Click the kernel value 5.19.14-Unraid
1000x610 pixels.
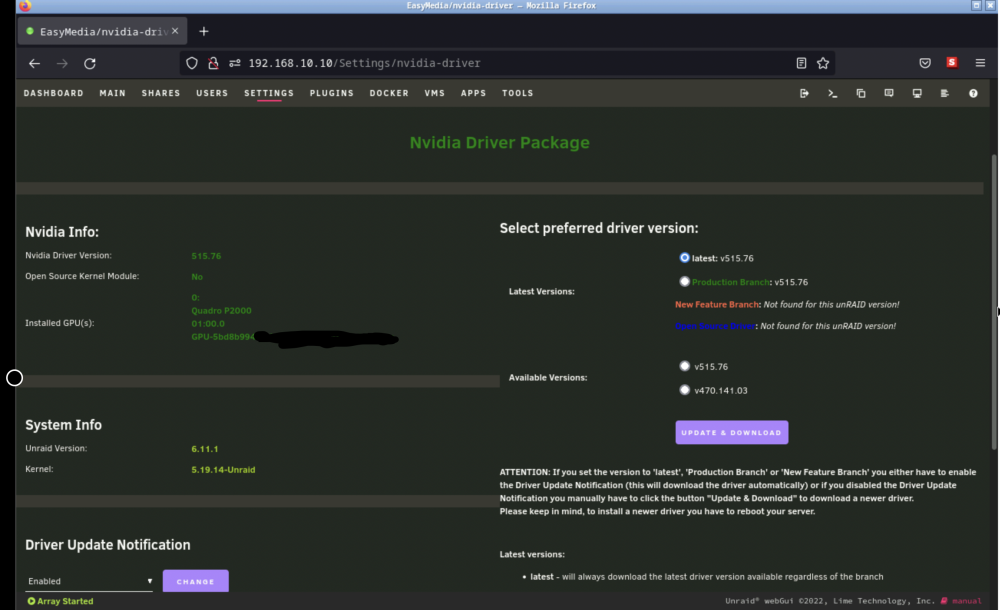(223, 470)
